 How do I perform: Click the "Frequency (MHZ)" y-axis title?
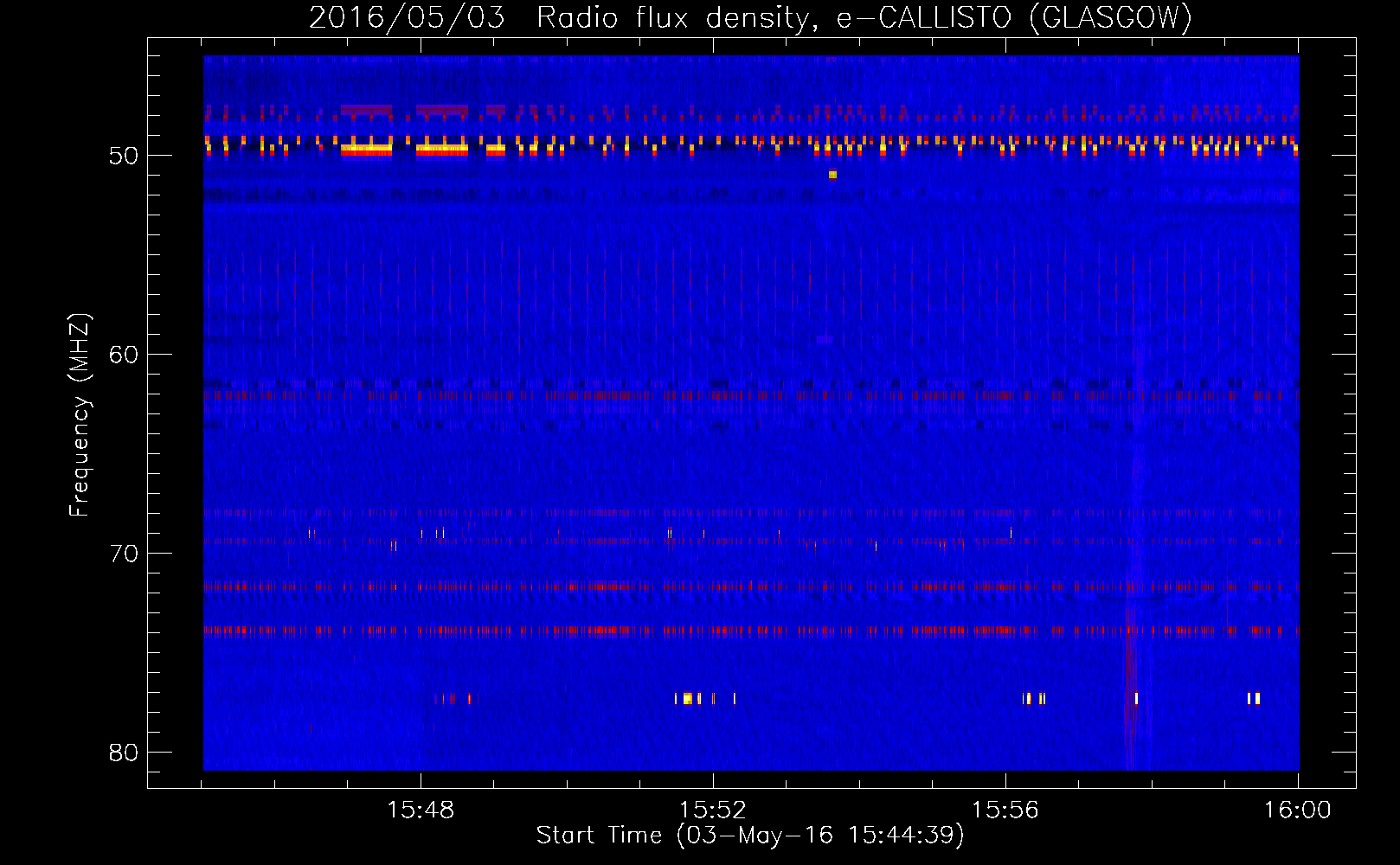pos(80,415)
